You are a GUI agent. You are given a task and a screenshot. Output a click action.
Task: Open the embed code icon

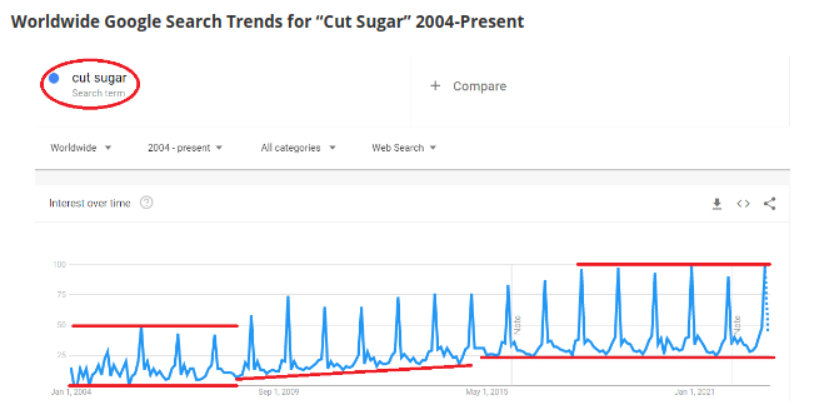pos(743,204)
